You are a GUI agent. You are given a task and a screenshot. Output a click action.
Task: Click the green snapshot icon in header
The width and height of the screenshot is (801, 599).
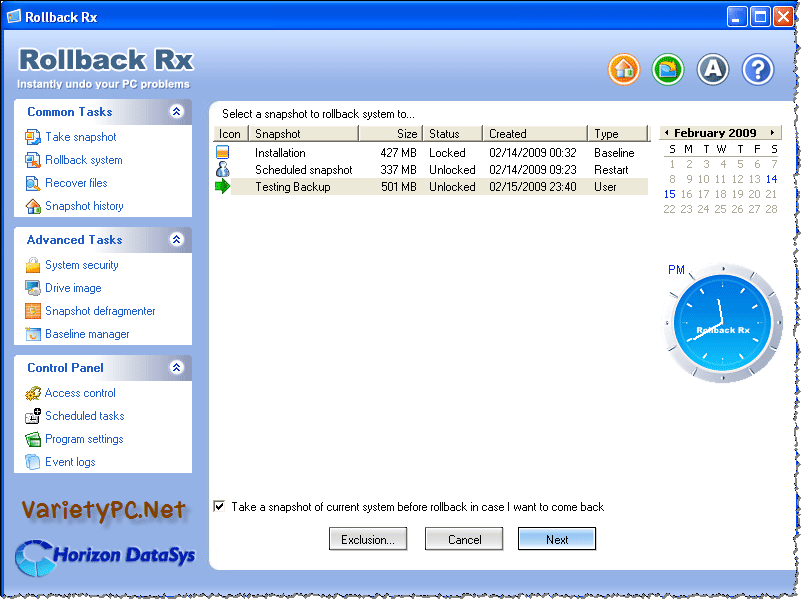pyautogui.click(x=667, y=69)
